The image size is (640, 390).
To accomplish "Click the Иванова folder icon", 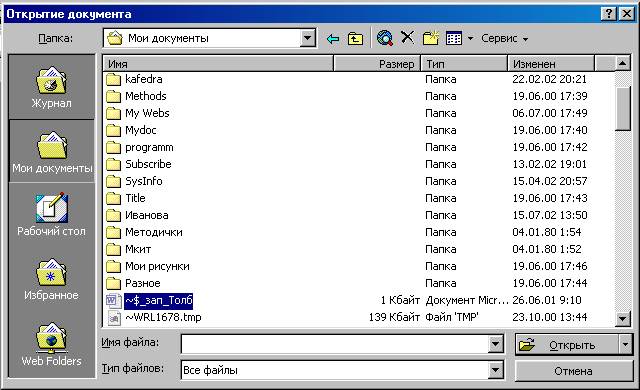I will point(113,215).
